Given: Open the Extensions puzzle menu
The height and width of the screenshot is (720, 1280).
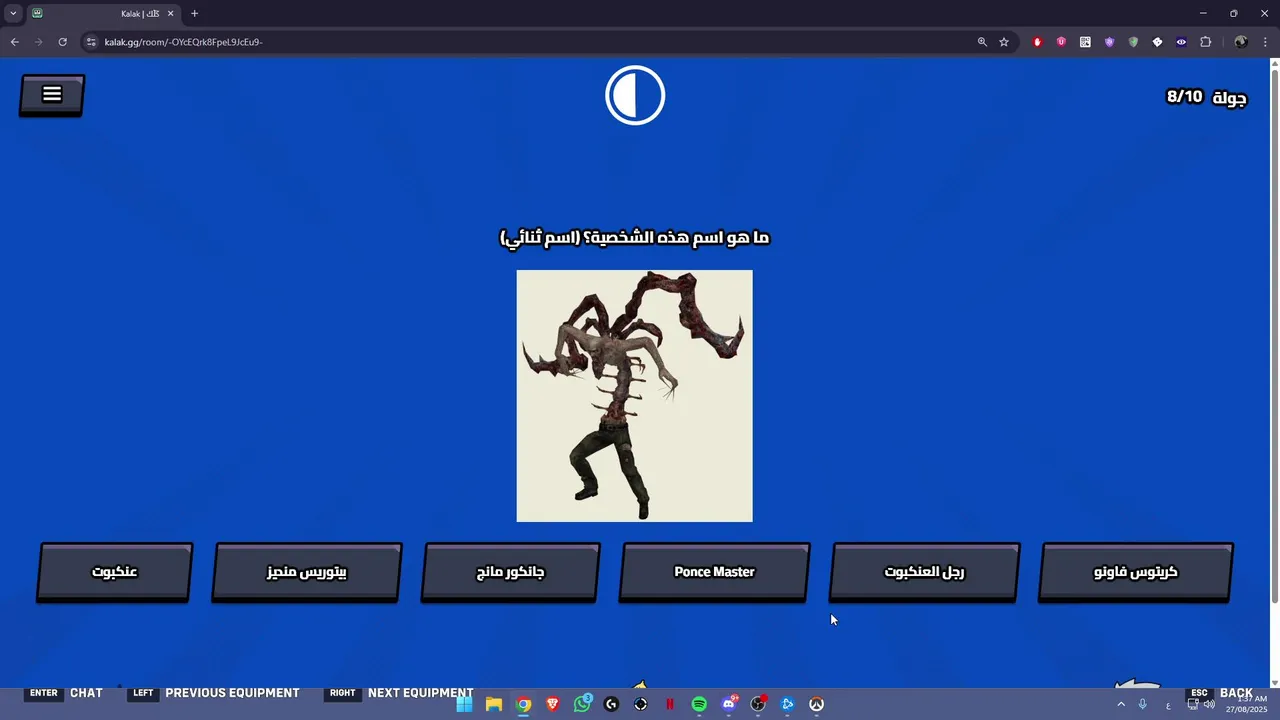Looking at the screenshot, I should 1205,42.
